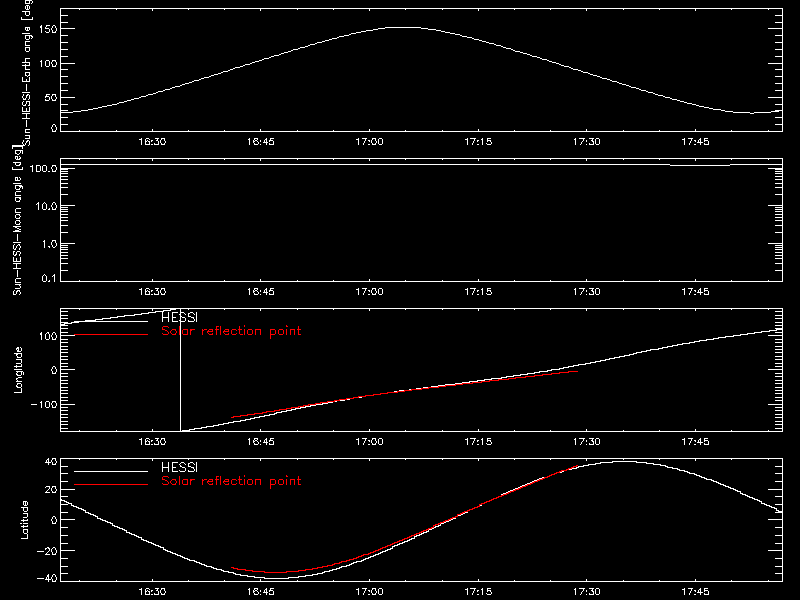Click white legend line sample in Latitude plot

pos(111,471)
